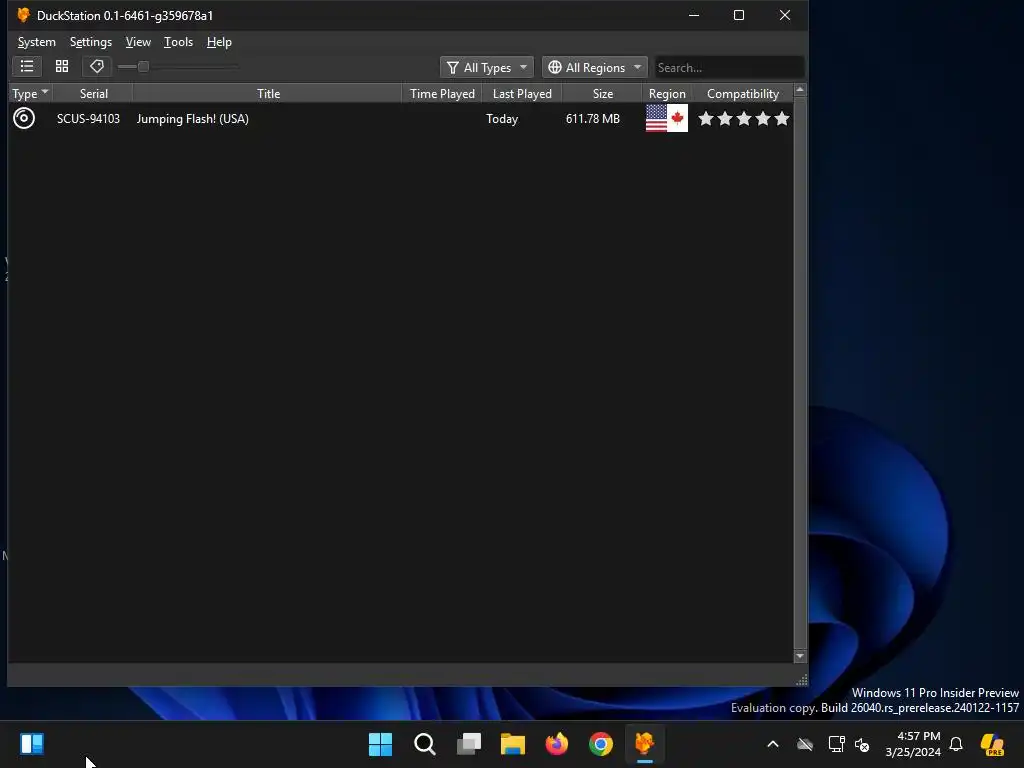Close the DuckStation window
The width and height of the screenshot is (1024, 768).
785,15
